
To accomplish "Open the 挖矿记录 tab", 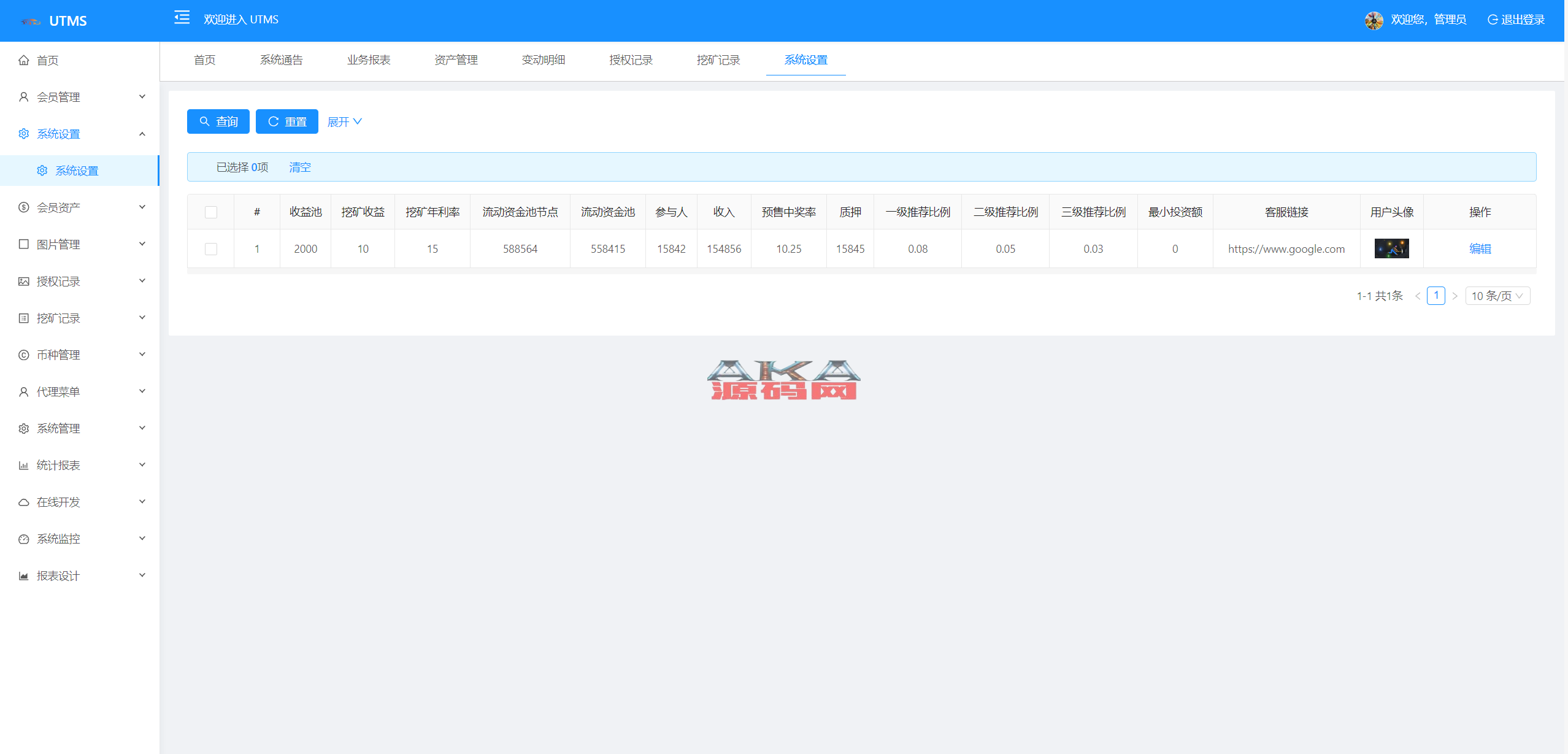I will [718, 60].
